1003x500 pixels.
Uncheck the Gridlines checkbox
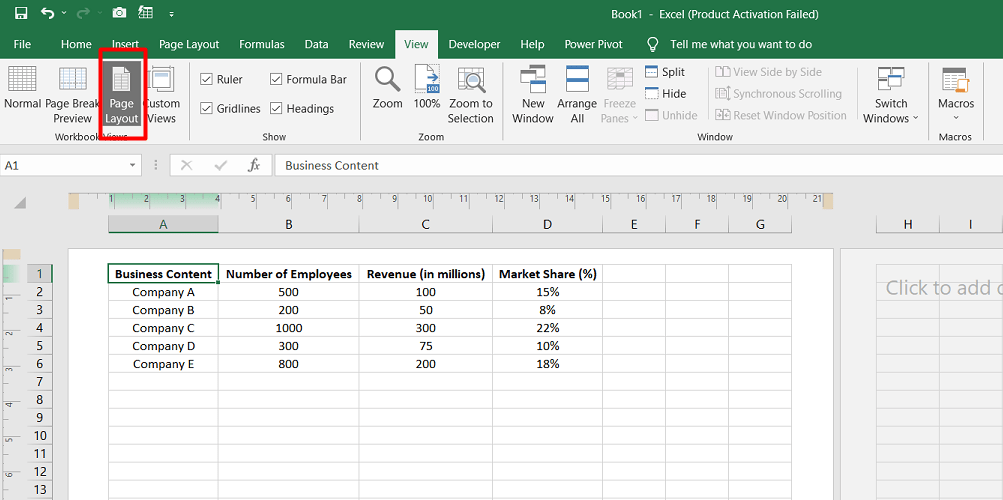pyautogui.click(x=206, y=109)
